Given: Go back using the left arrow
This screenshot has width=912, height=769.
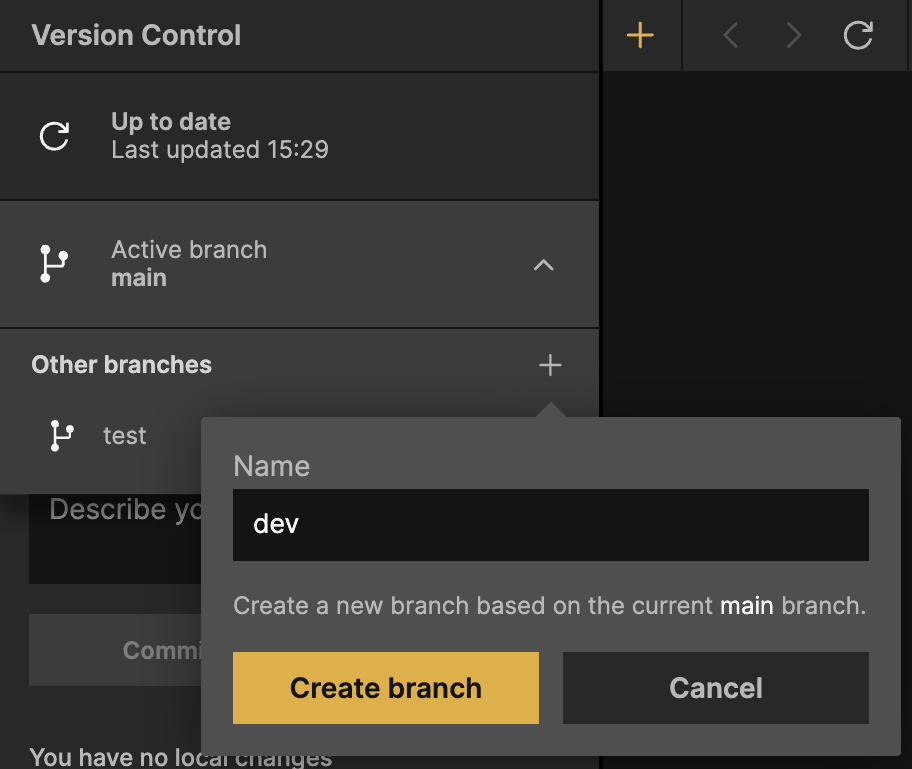Looking at the screenshot, I should click(x=730, y=36).
